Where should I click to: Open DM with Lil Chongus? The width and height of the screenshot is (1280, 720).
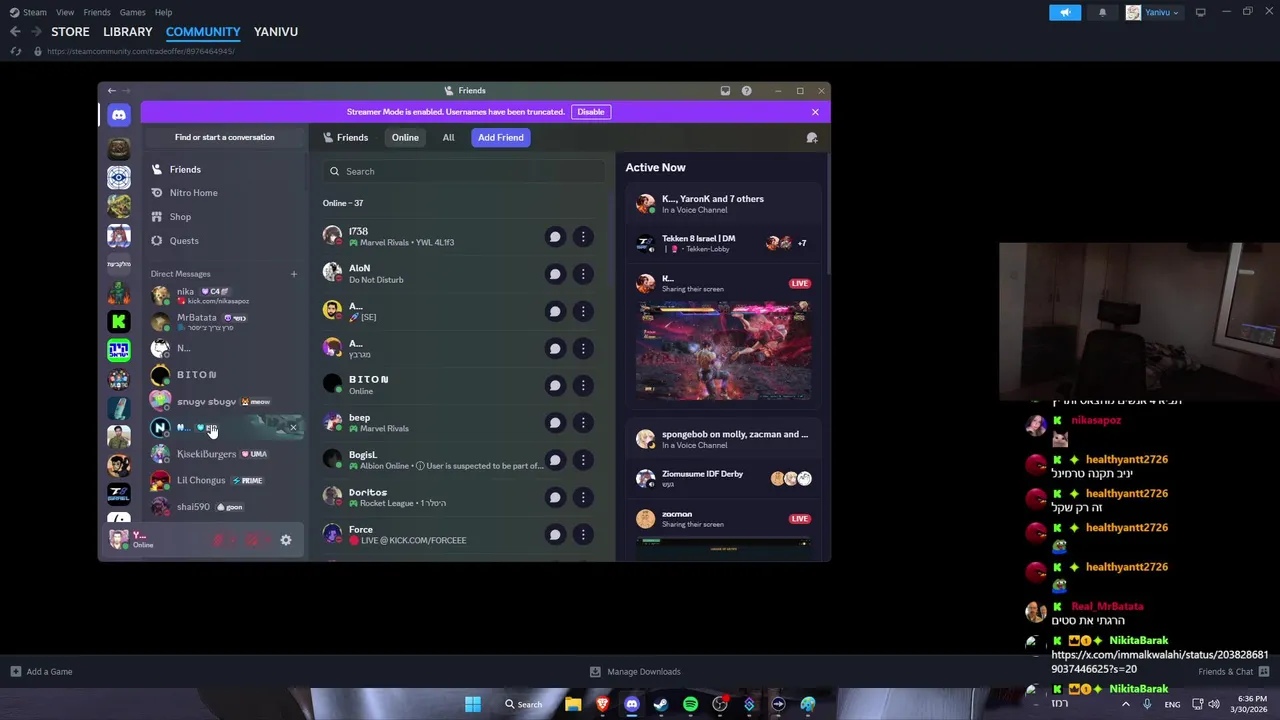click(x=226, y=481)
